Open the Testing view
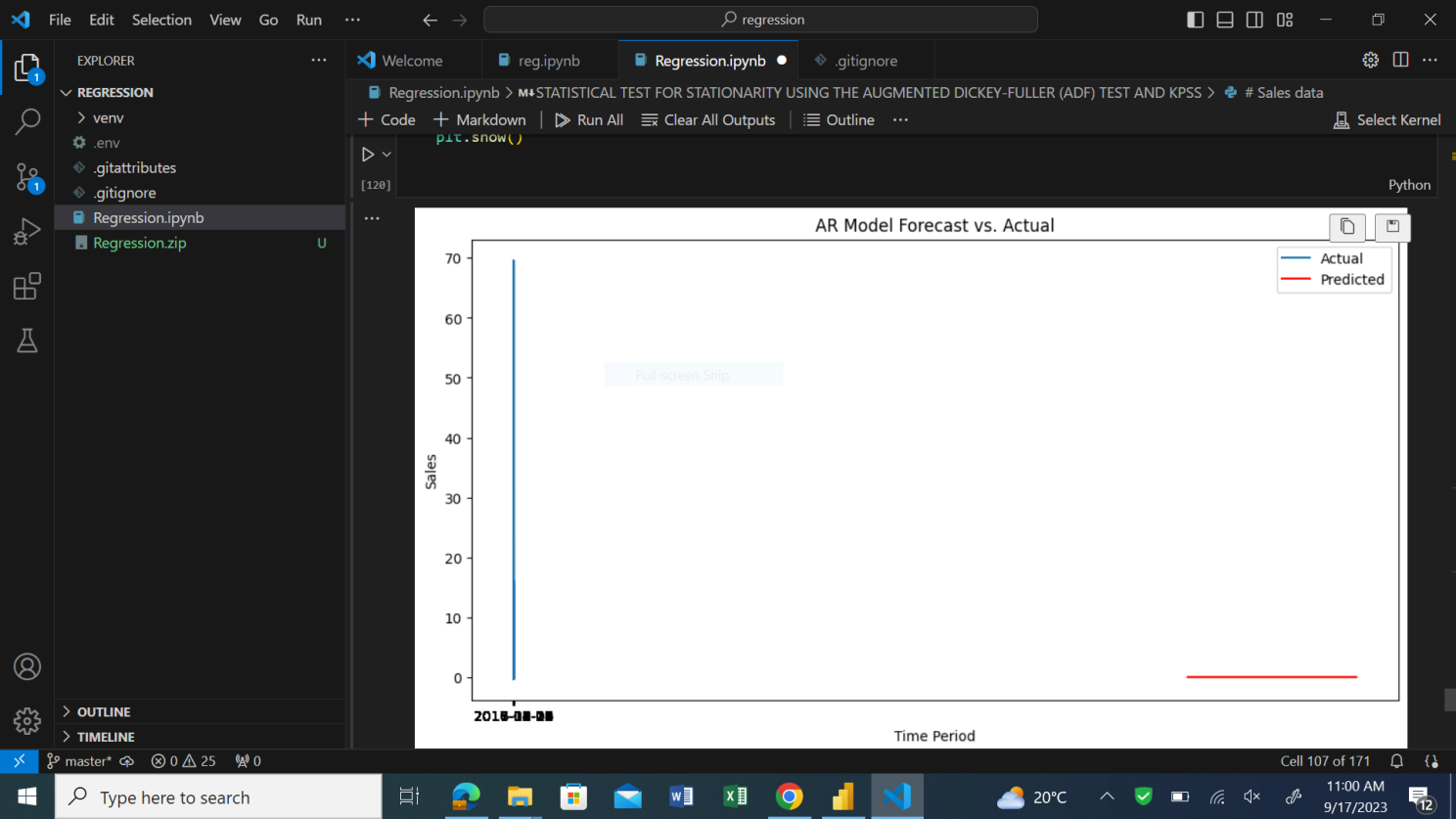This screenshot has width=1456, height=819. [x=26, y=341]
